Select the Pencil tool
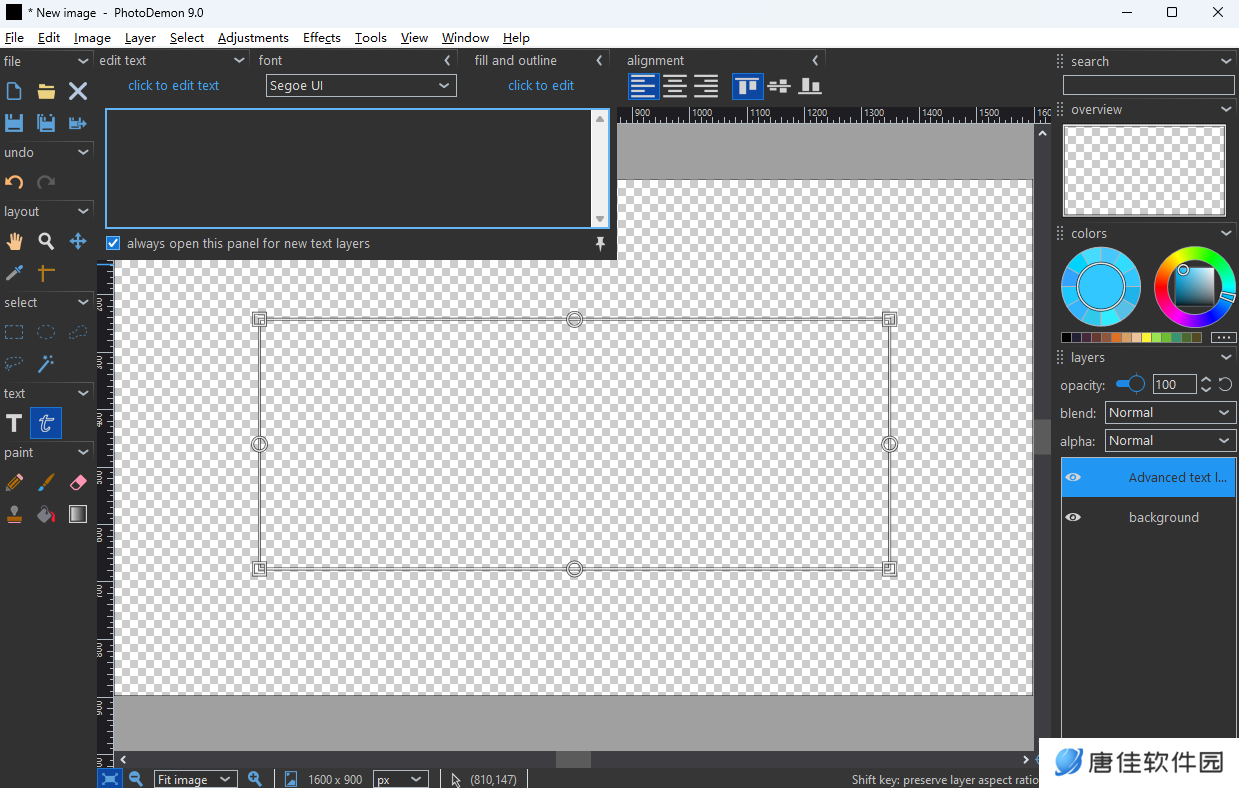The image size is (1239, 788). [x=14, y=482]
